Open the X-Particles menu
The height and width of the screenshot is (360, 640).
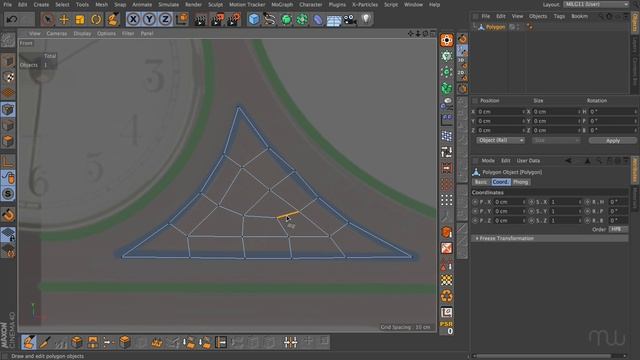click(364, 4)
